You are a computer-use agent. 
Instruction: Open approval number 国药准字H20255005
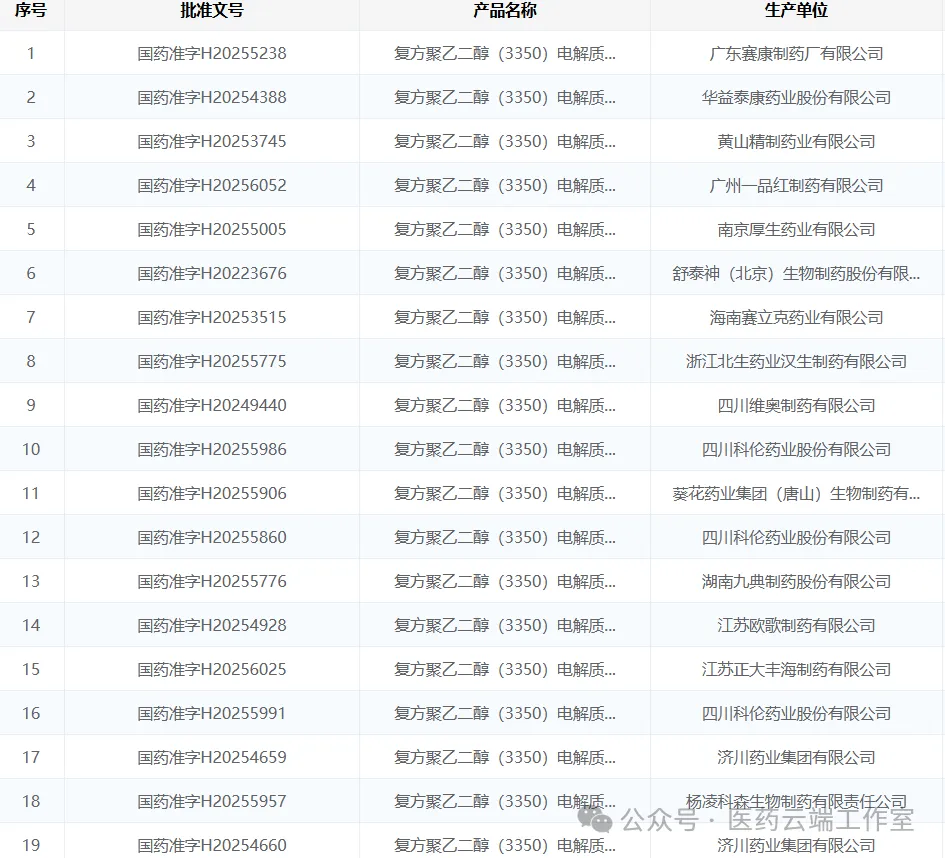coord(212,230)
